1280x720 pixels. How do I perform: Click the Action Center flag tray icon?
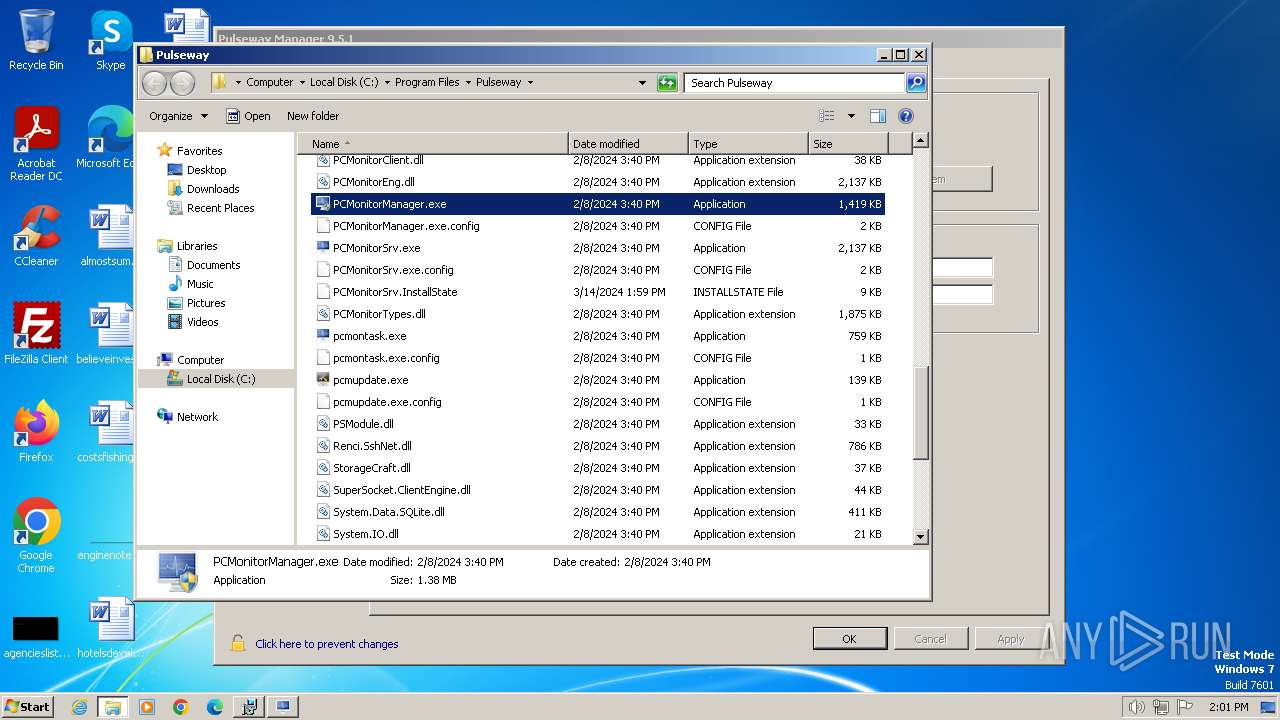click(x=1185, y=707)
